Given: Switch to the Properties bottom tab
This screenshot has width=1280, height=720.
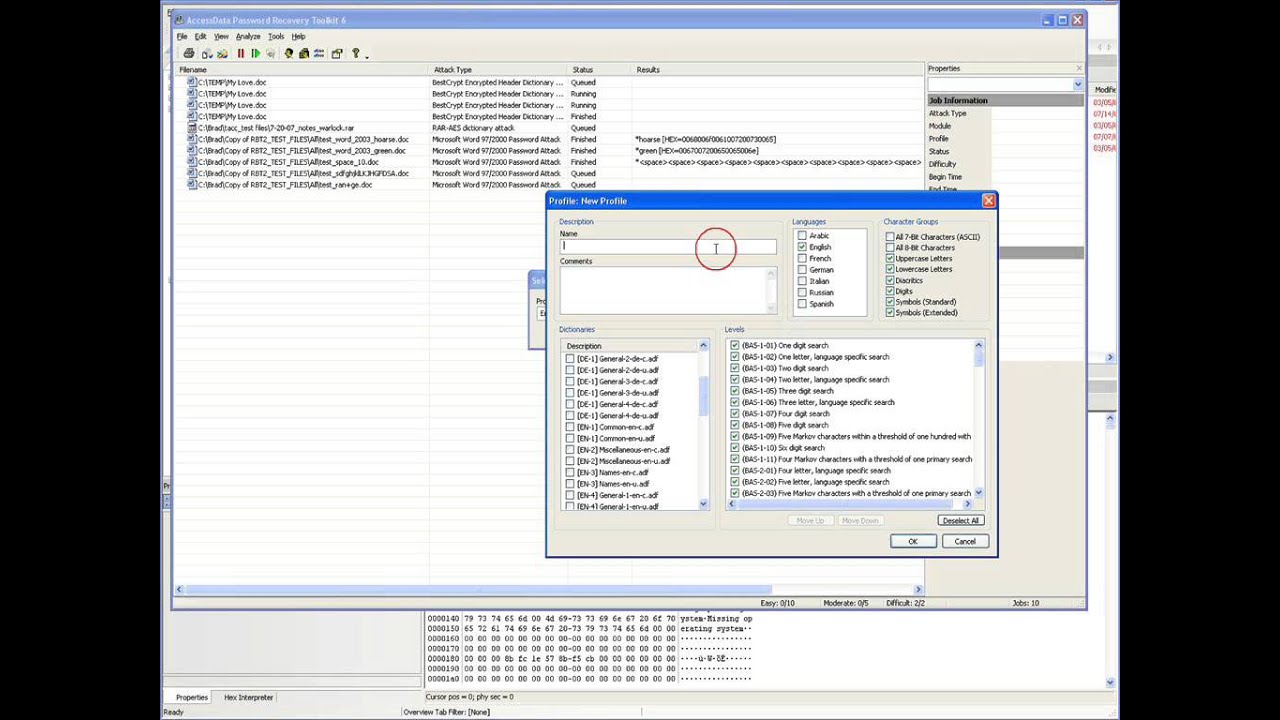Looking at the screenshot, I should coord(191,697).
